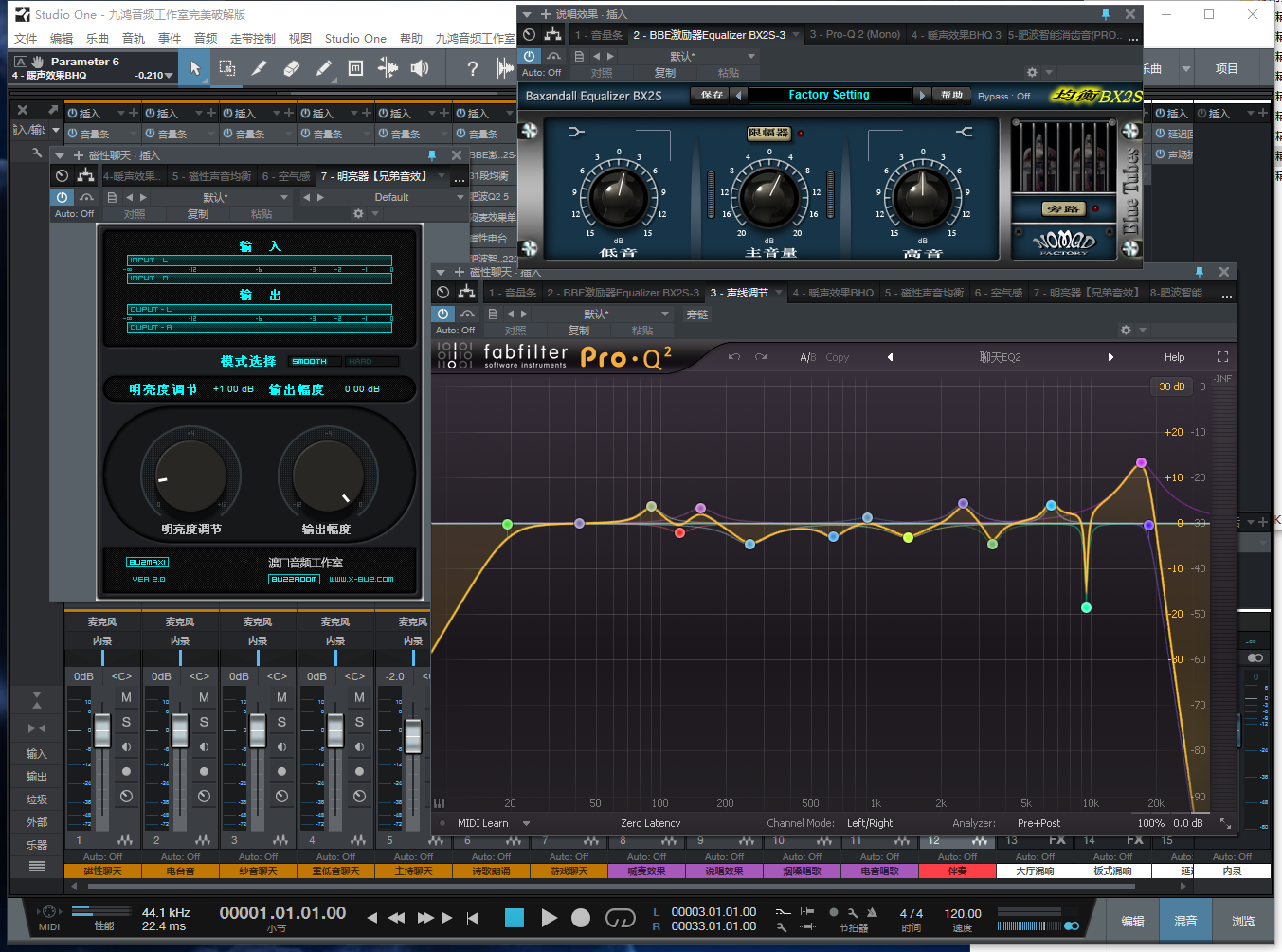Select the arrow pointer tool
This screenshot has width=1282, height=952.
pos(195,68)
